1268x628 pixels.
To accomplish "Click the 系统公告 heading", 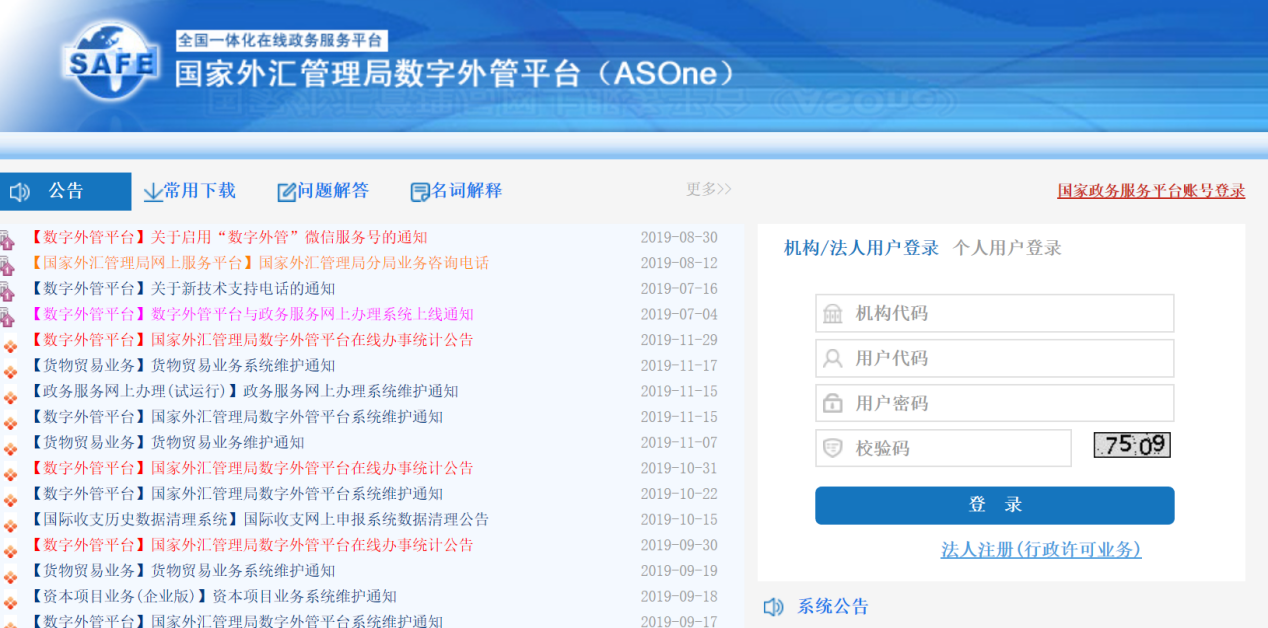I will point(833,607).
